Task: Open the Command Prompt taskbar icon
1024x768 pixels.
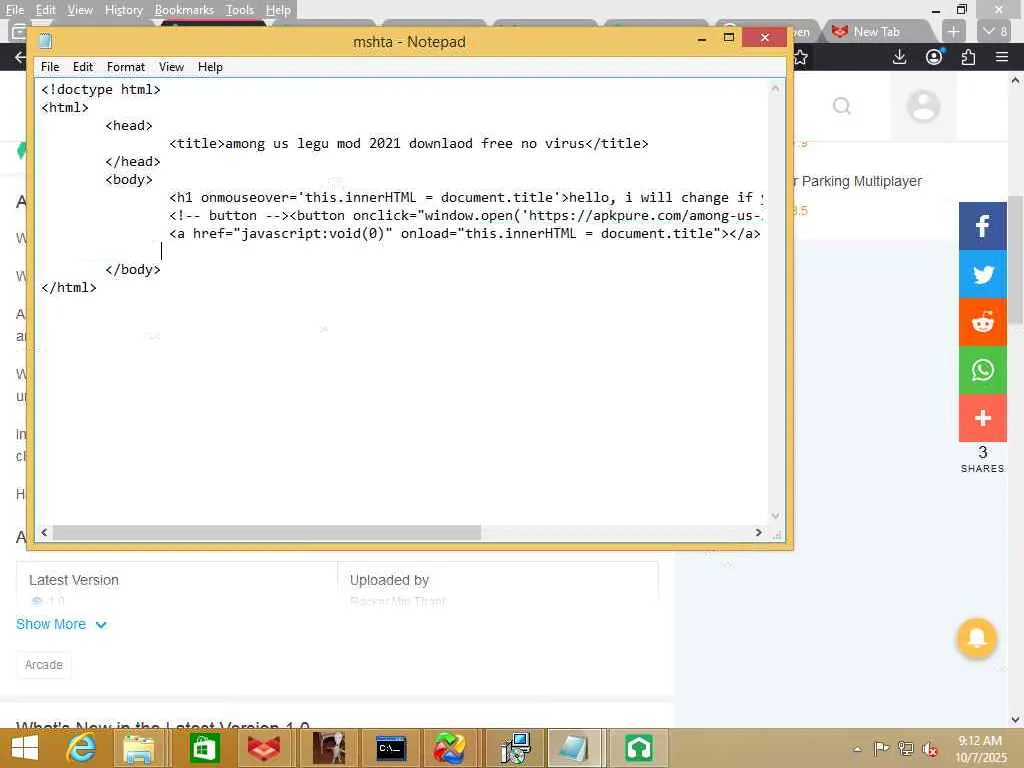Action: click(391, 748)
